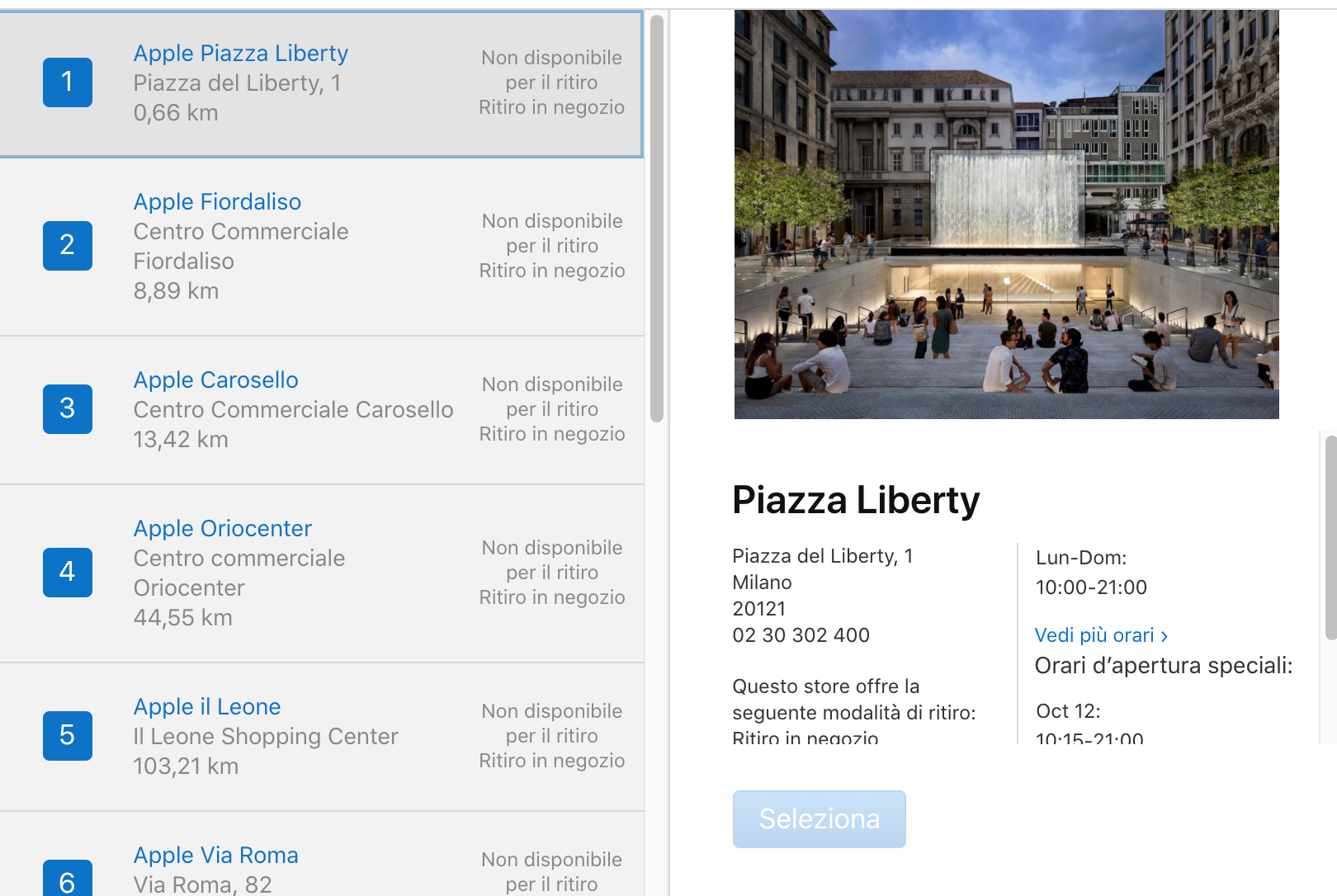1337x896 pixels.
Task: Click the postal code 20121
Action: point(759,609)
